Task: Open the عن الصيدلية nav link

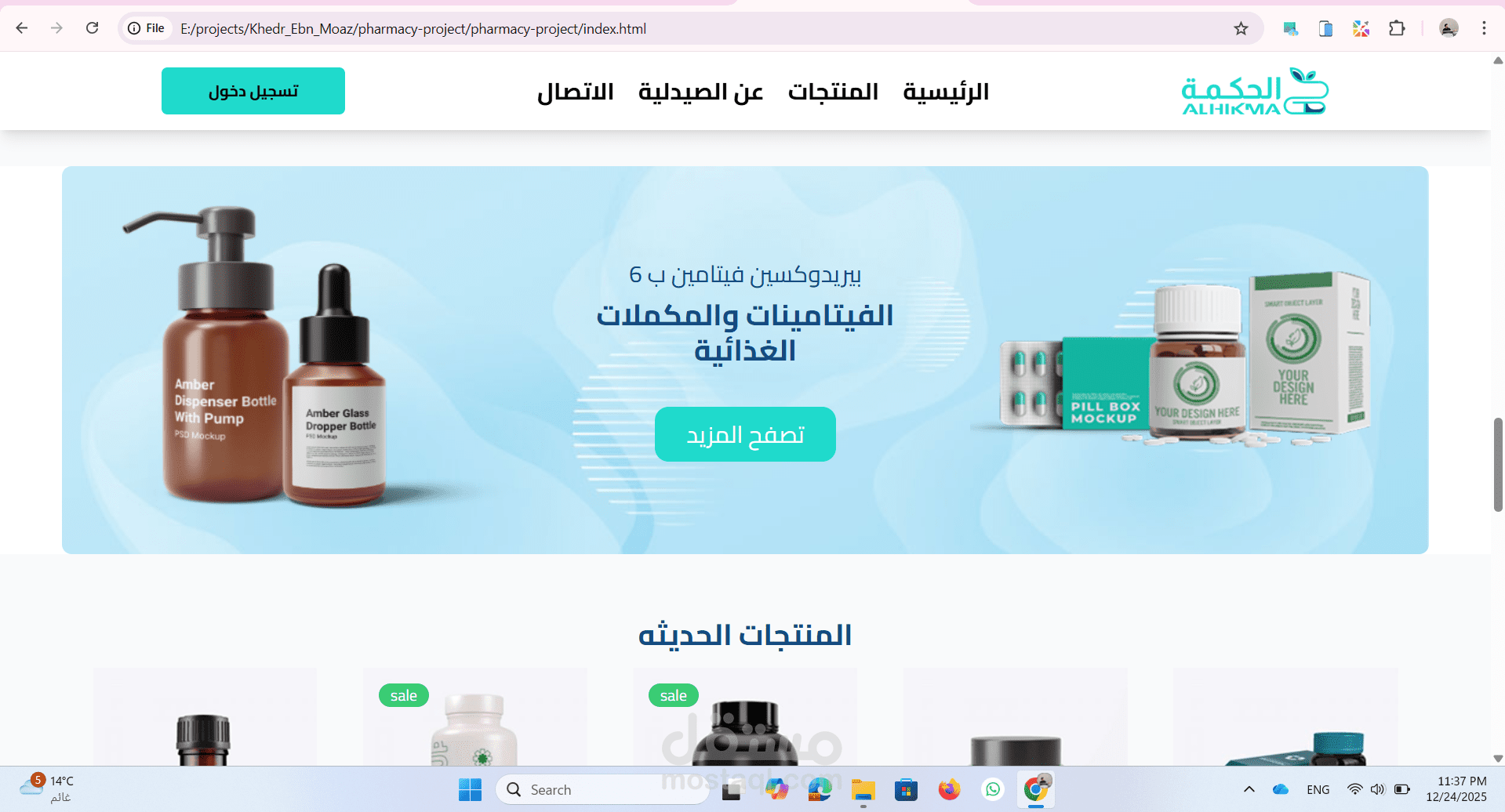Action: (x=700, y=92)
